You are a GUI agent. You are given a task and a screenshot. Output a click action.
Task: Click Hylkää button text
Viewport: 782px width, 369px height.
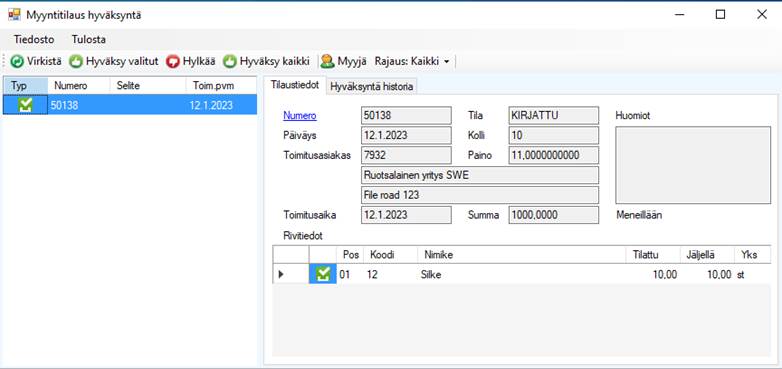pyautogui.click(x=199, y=61)
